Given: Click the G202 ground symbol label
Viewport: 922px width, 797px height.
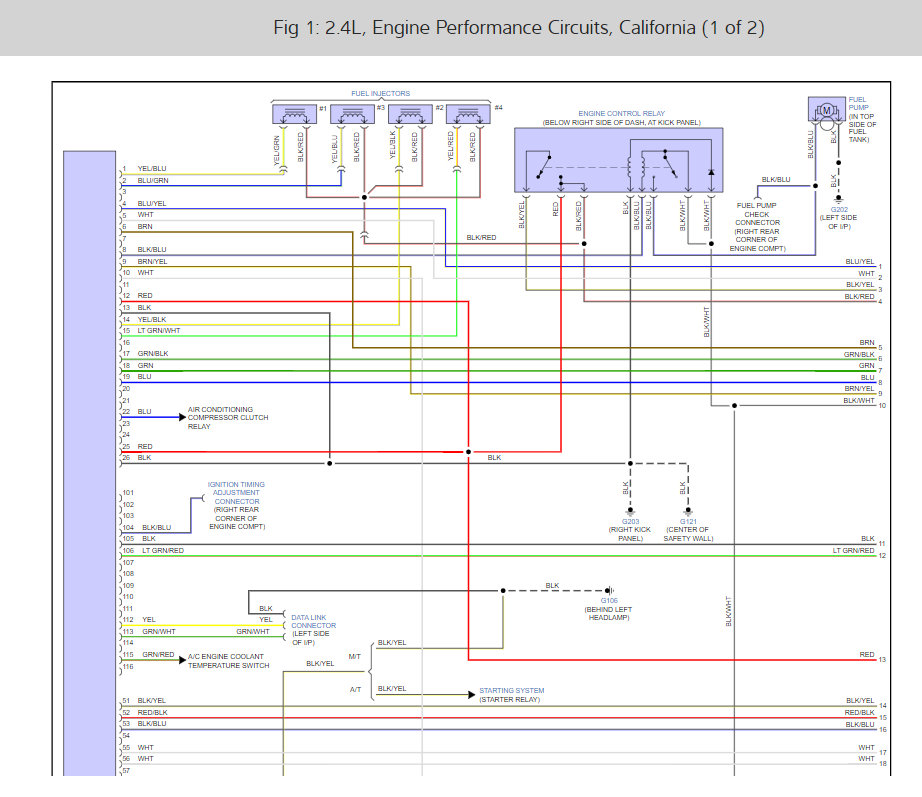Looking at the screenshot, I should pyautogui.click(x=838, y=211).
